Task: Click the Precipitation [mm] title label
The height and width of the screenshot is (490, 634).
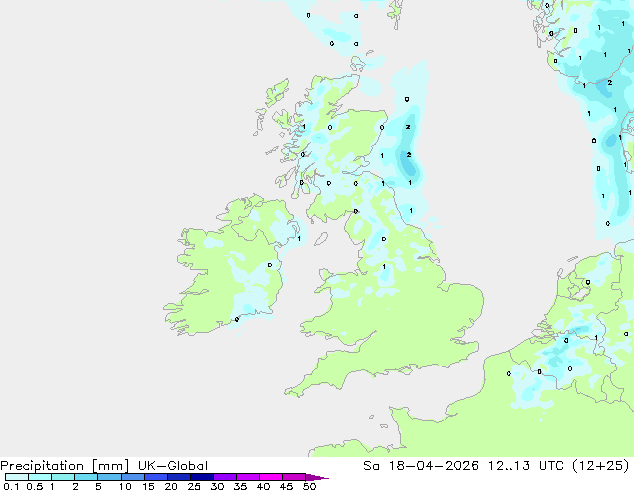Action: coord(65,466)
